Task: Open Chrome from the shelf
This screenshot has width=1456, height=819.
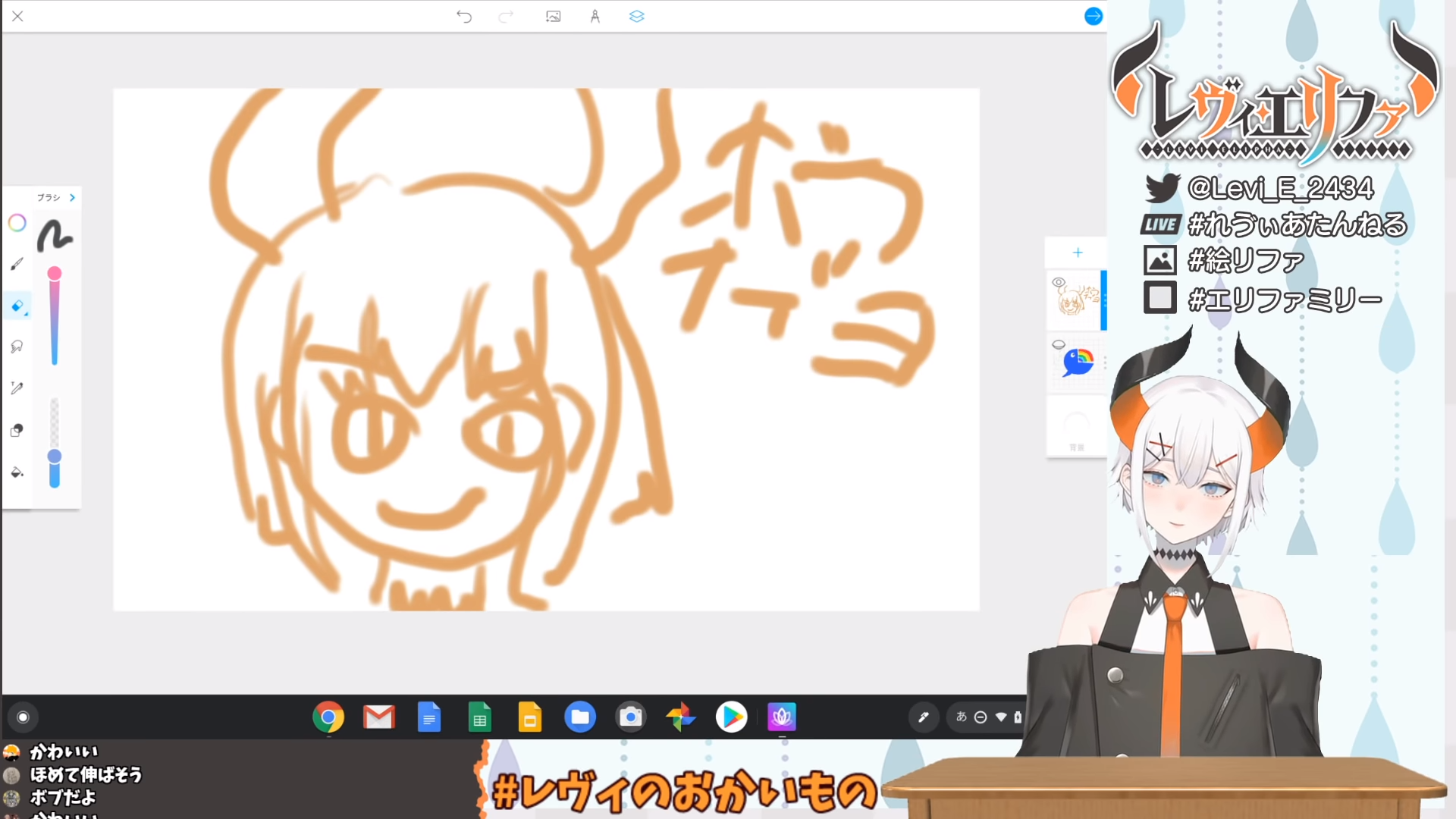Action: [328, 717]
